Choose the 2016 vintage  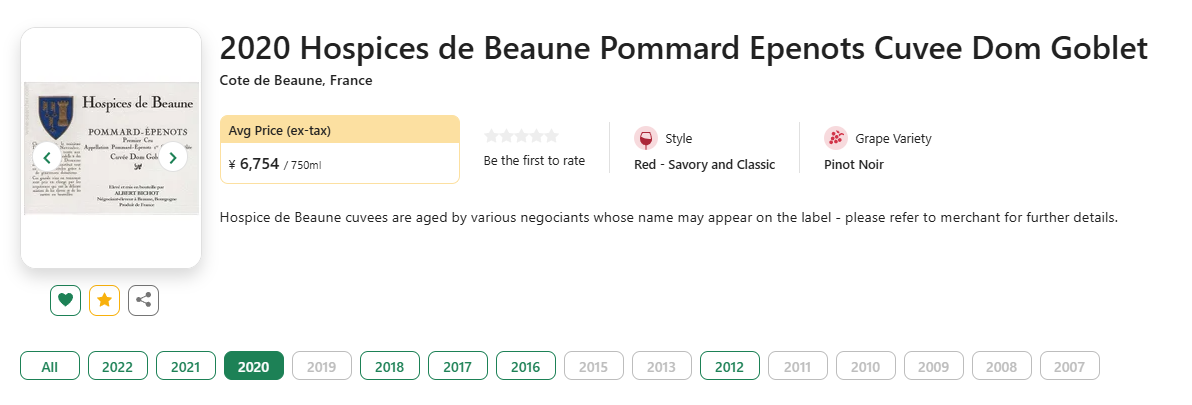coord(525,365)
